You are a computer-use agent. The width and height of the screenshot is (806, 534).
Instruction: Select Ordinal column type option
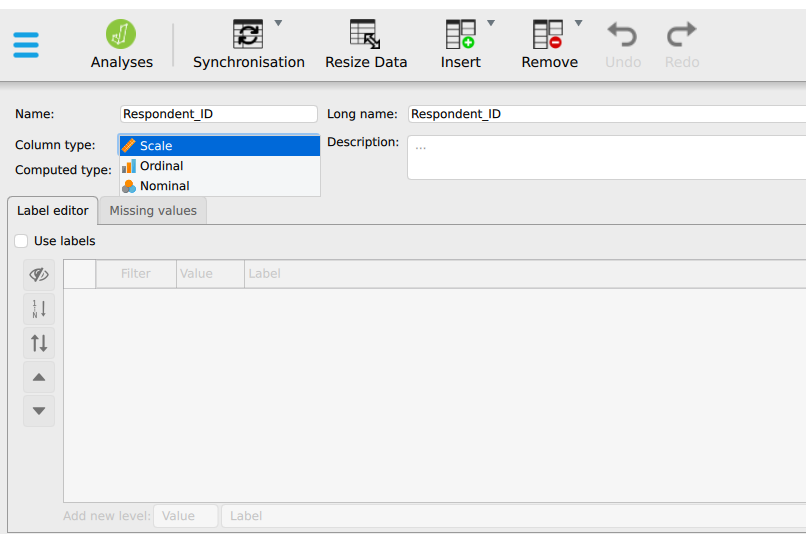coord(219,166)
